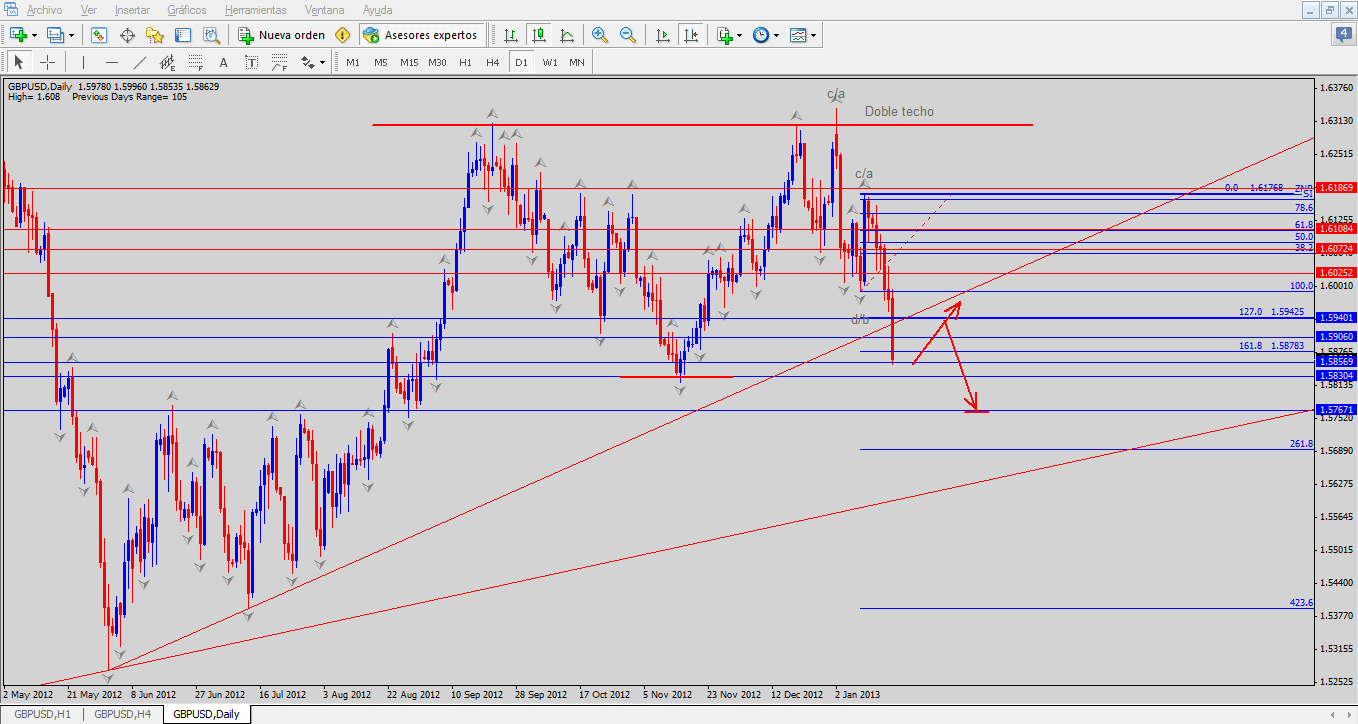The height and width of the screenshot is (724, 1358).
Task: Switch to the M1 timeframe
Action: 353,62
